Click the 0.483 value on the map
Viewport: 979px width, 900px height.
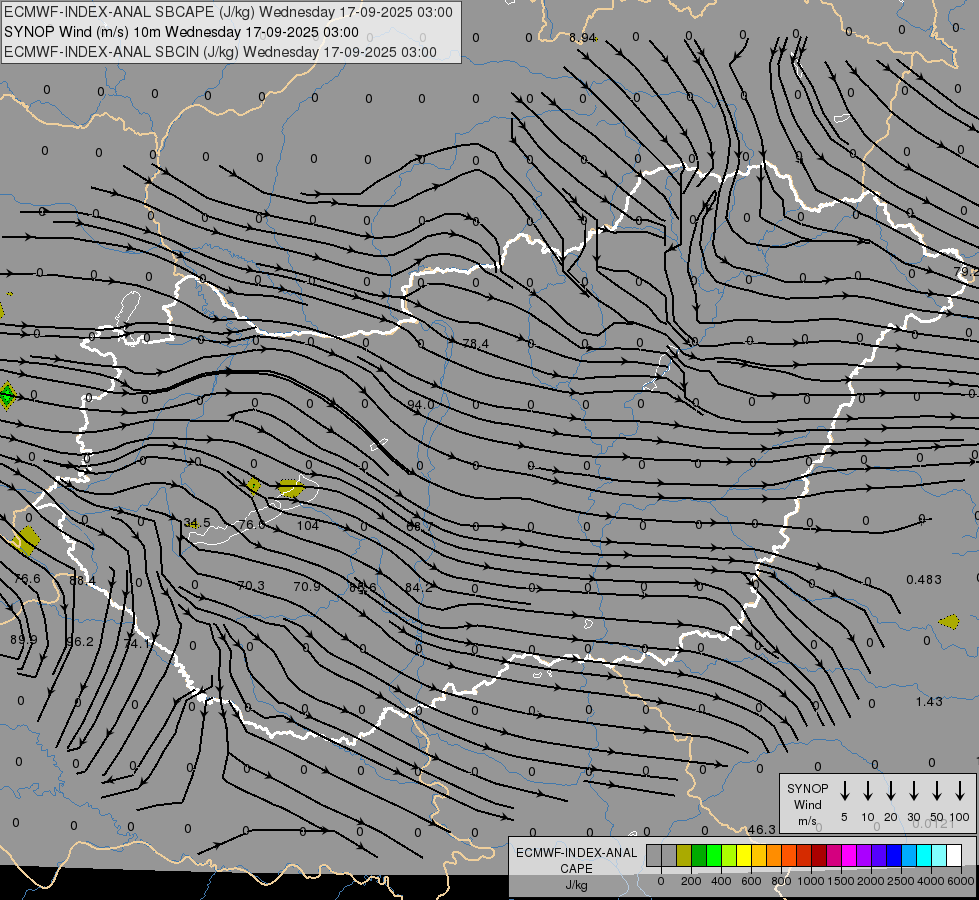coord(924,580)
